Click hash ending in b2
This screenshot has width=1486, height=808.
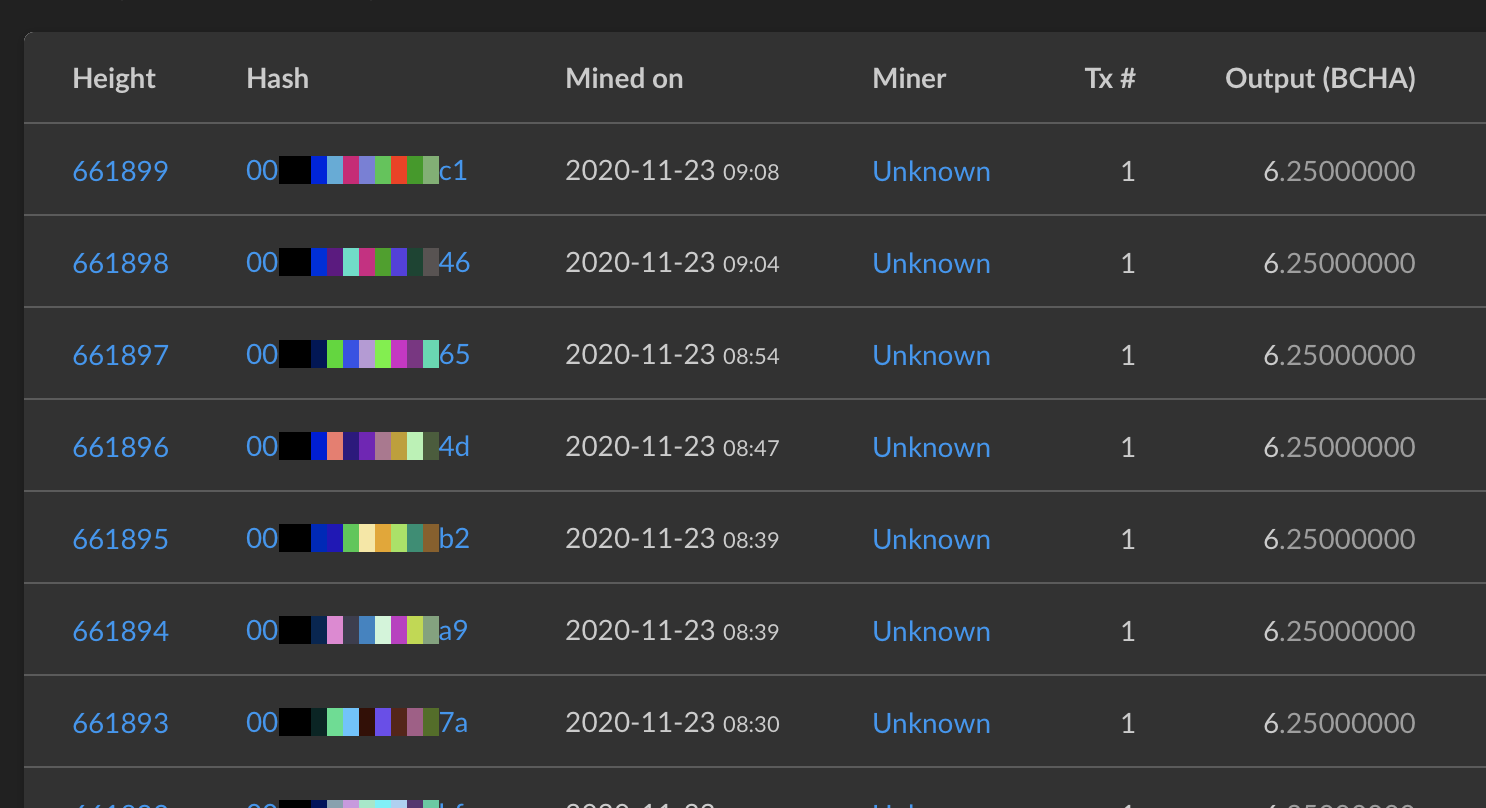pyautogui.click(x=358, y=539)
